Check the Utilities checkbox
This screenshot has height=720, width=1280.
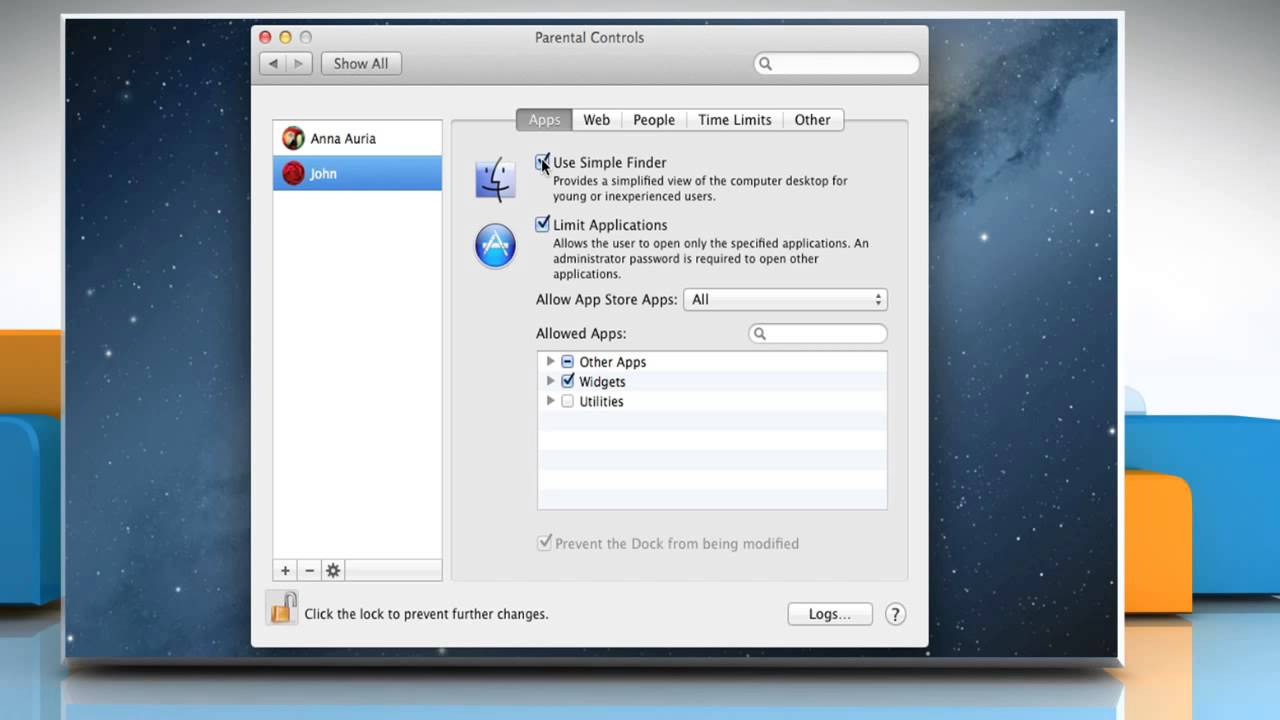pyautogui.click(x=567, y=401)
